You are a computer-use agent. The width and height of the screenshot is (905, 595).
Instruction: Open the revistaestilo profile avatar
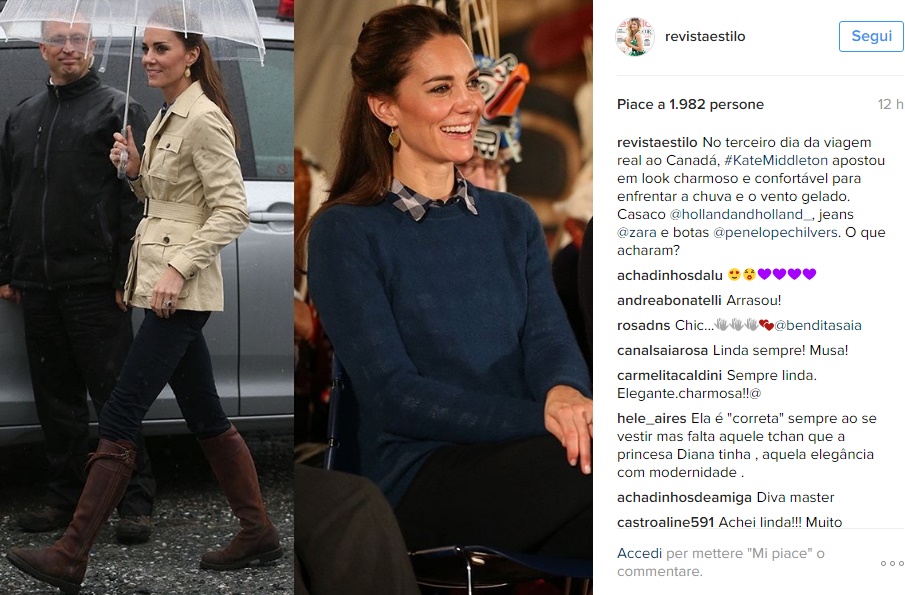[635, 36]
